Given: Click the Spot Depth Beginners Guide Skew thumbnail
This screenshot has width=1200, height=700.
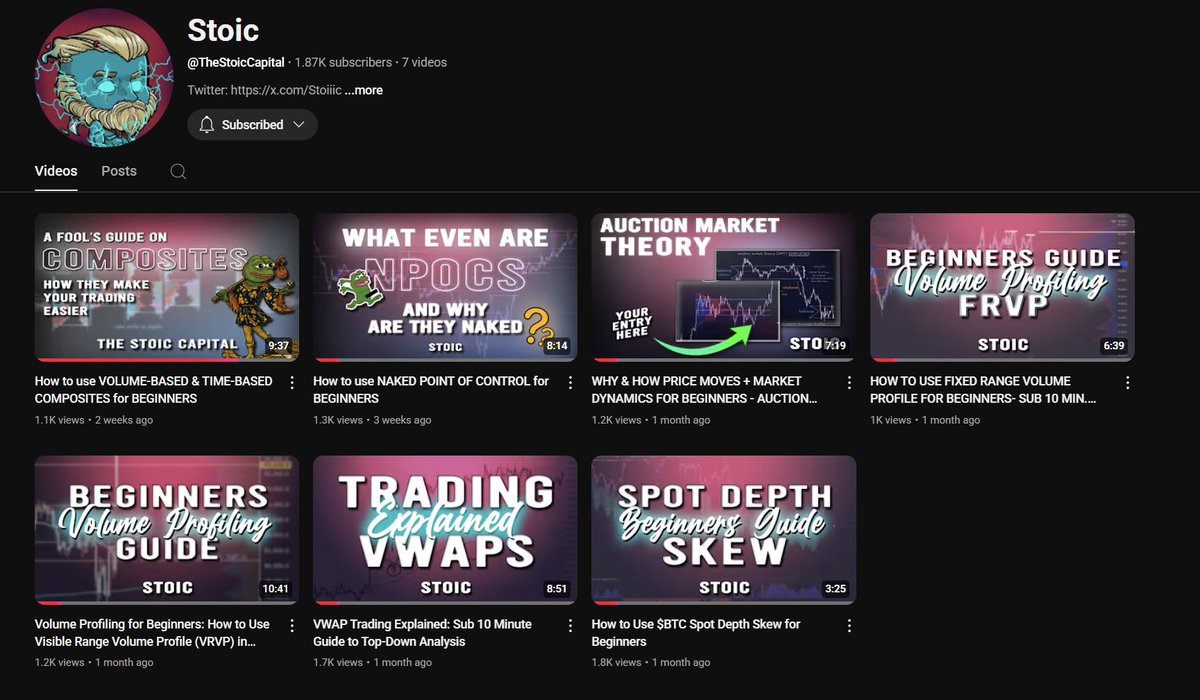Looking at the screenshot, I should 724,530.
